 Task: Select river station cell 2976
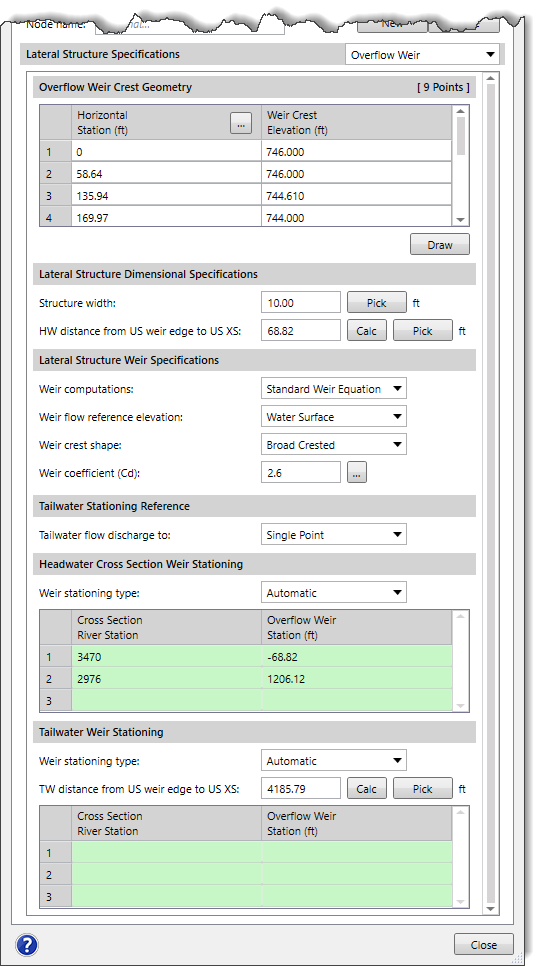click(x=166, y=679)
